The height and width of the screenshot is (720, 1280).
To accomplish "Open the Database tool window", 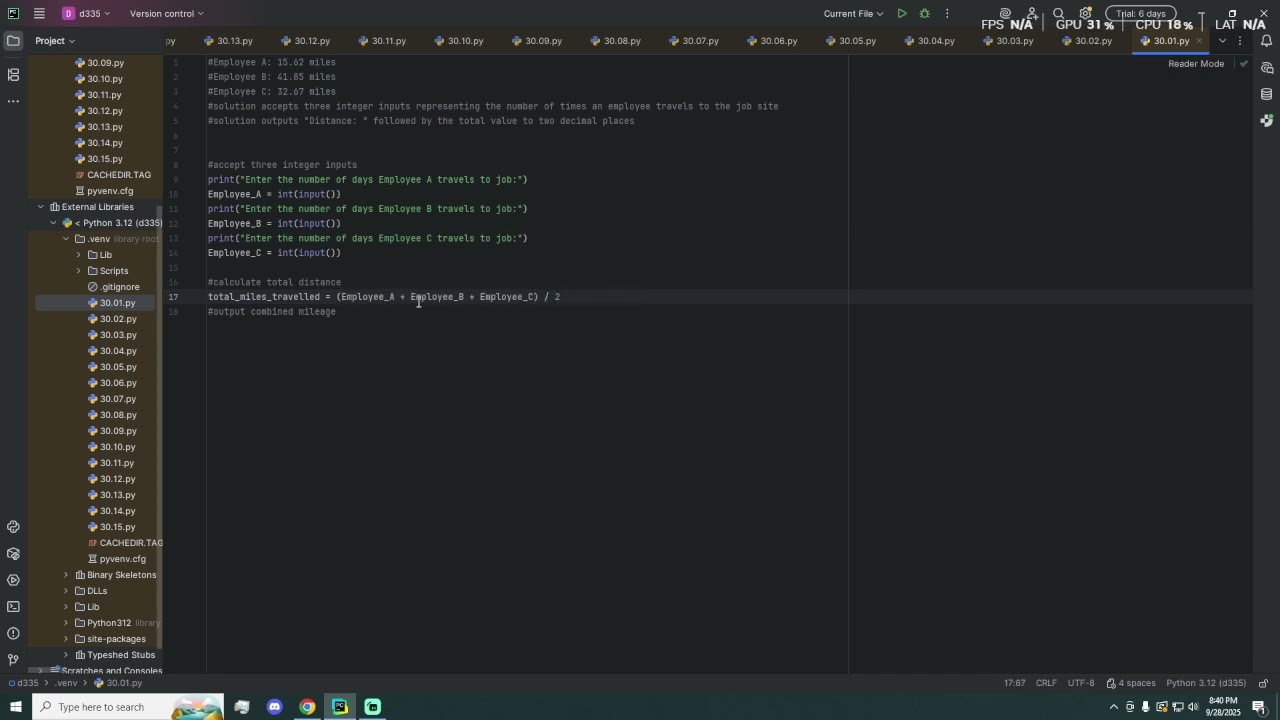I will pos(1266,94).
